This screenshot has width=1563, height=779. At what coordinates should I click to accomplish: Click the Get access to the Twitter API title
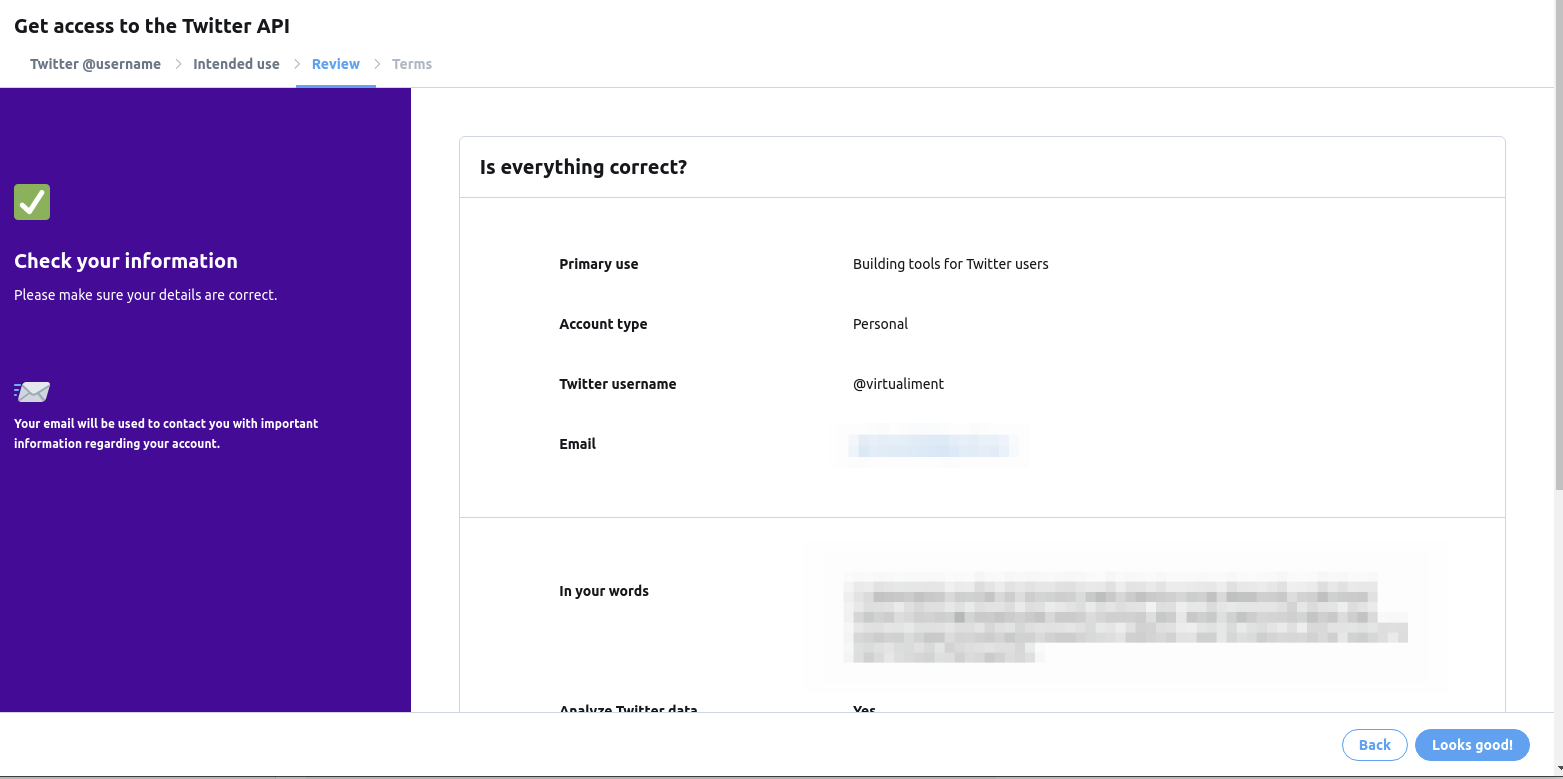click(151, 25)
